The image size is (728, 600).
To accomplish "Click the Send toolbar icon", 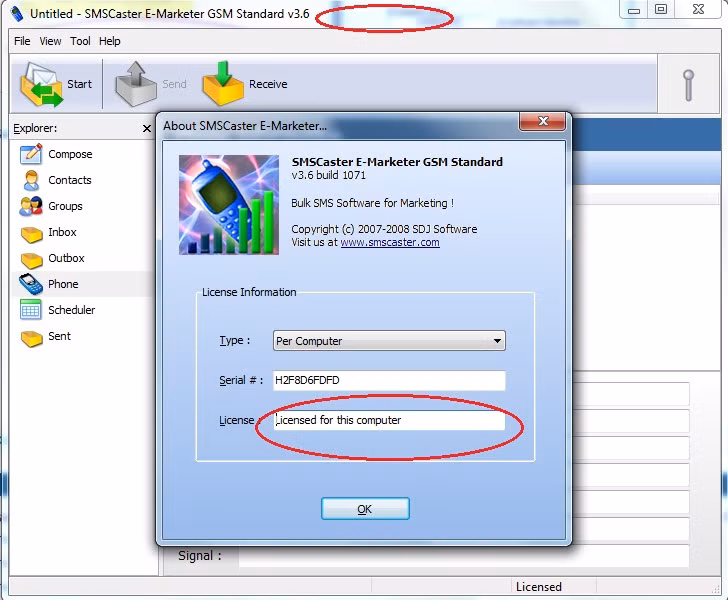I will tap(136, 85).
